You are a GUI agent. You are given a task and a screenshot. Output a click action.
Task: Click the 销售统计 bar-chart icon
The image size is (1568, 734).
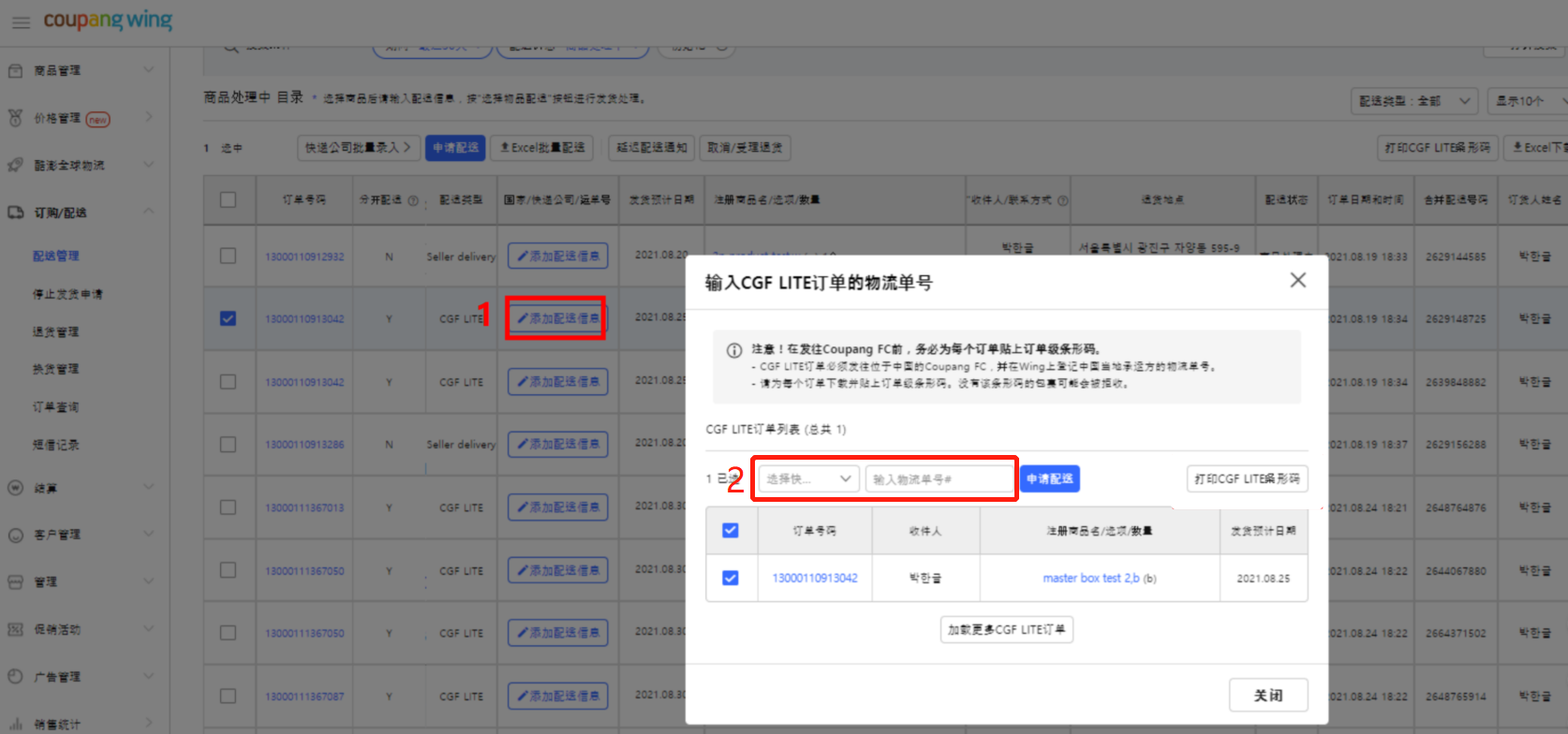pyautogui.click(x=15, y=724)
